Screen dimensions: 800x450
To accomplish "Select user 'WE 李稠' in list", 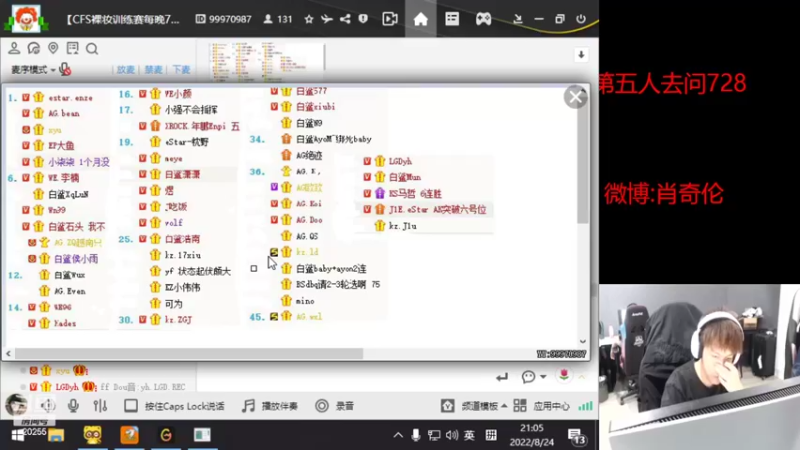I will coord(64,178).
